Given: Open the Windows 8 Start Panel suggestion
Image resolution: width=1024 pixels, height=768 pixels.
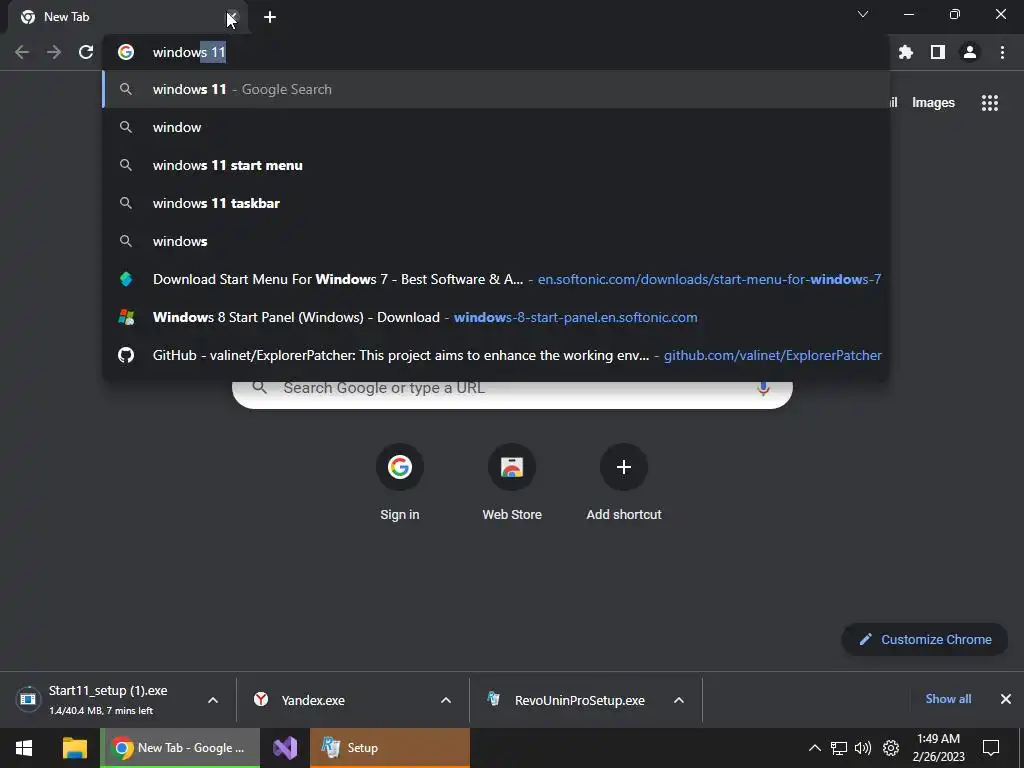Looking at the screenshot, I should pos(496,317).
